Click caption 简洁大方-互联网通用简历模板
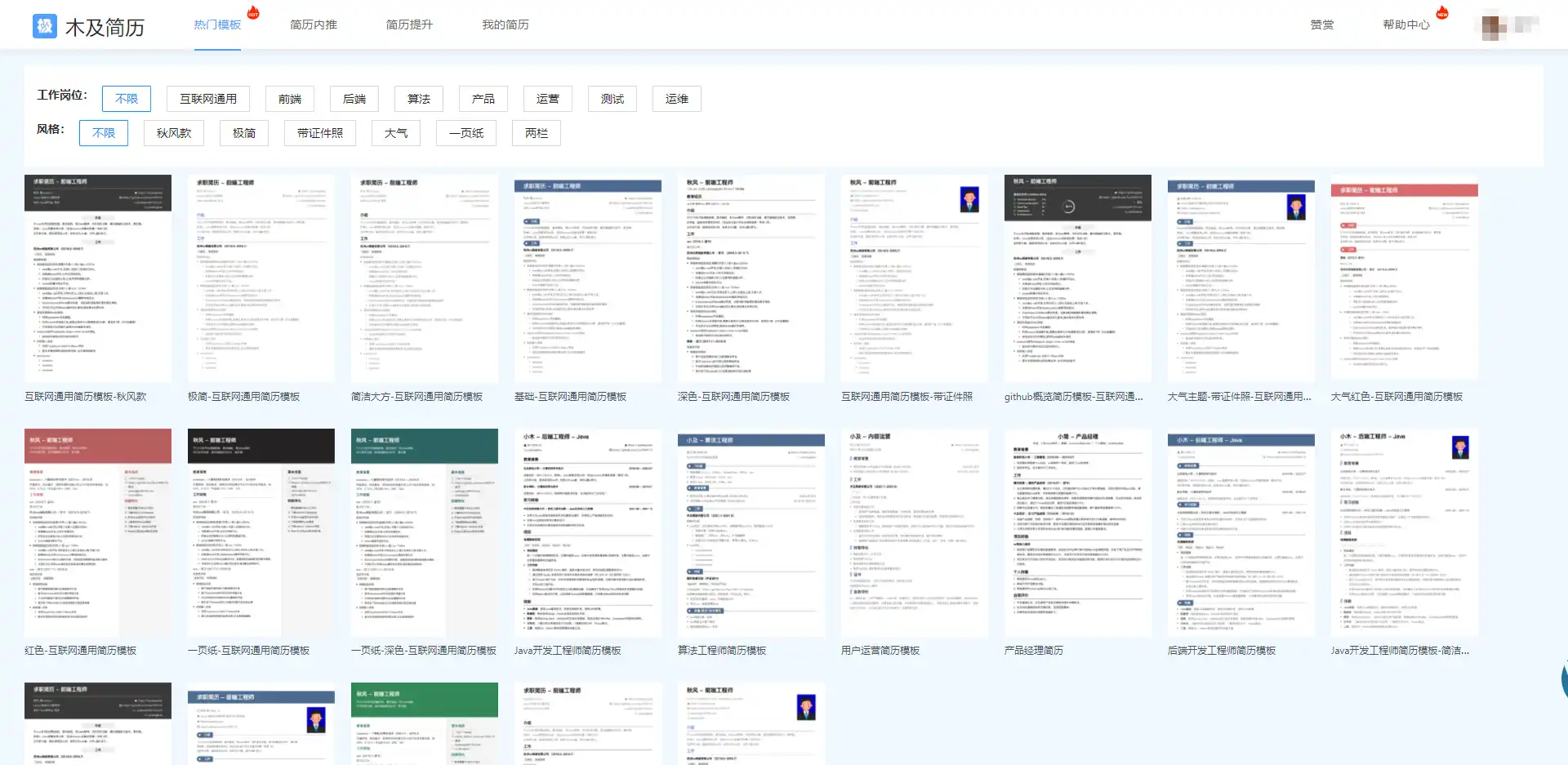Screen dimensions: 1568x765 tap(417, 397)
